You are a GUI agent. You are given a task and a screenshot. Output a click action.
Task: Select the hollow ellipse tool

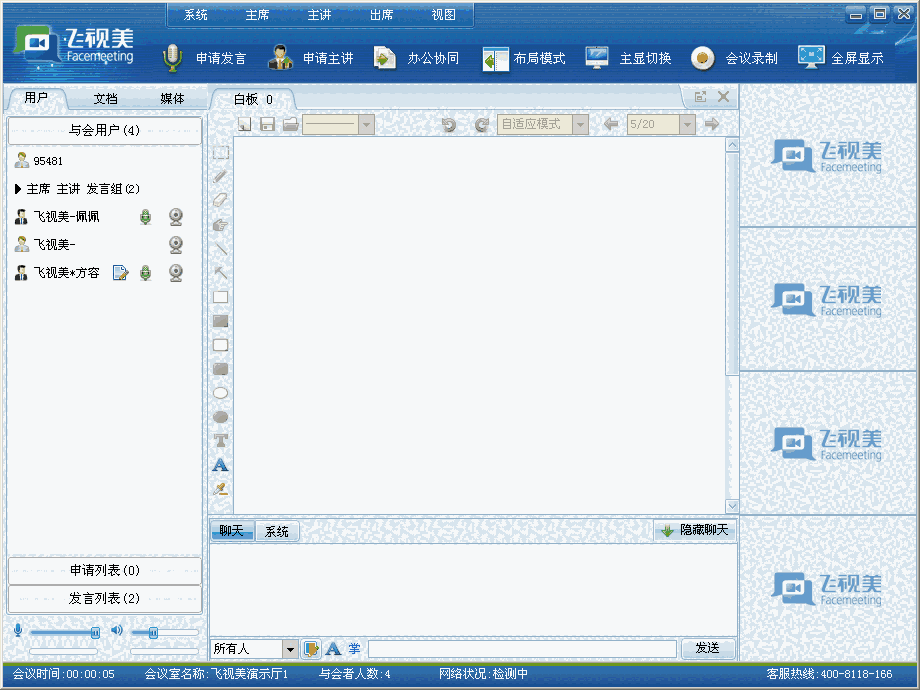click(x=221, y=393)
